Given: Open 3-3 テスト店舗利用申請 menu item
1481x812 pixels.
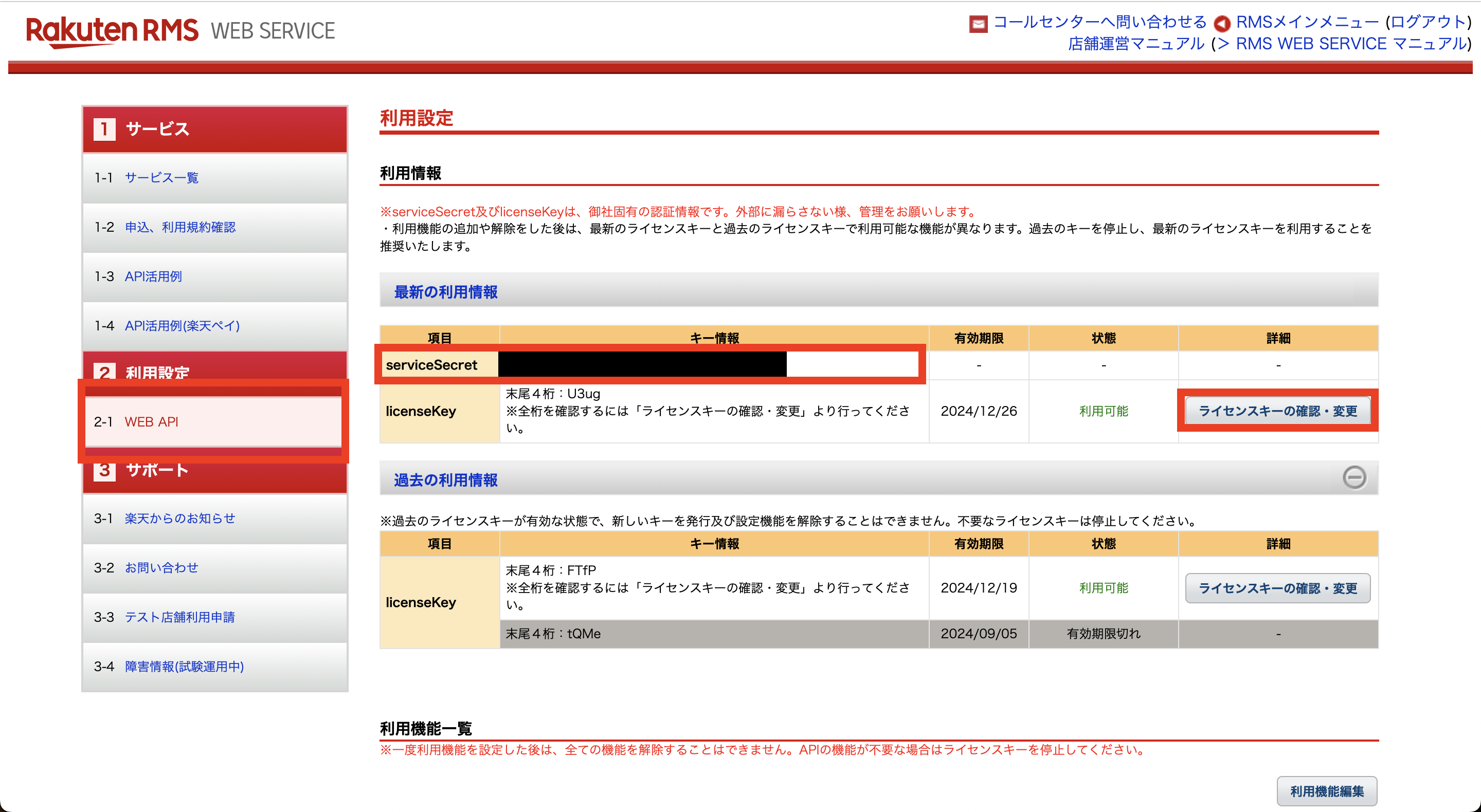Looking at the screenshot, I should coord(179,617).
